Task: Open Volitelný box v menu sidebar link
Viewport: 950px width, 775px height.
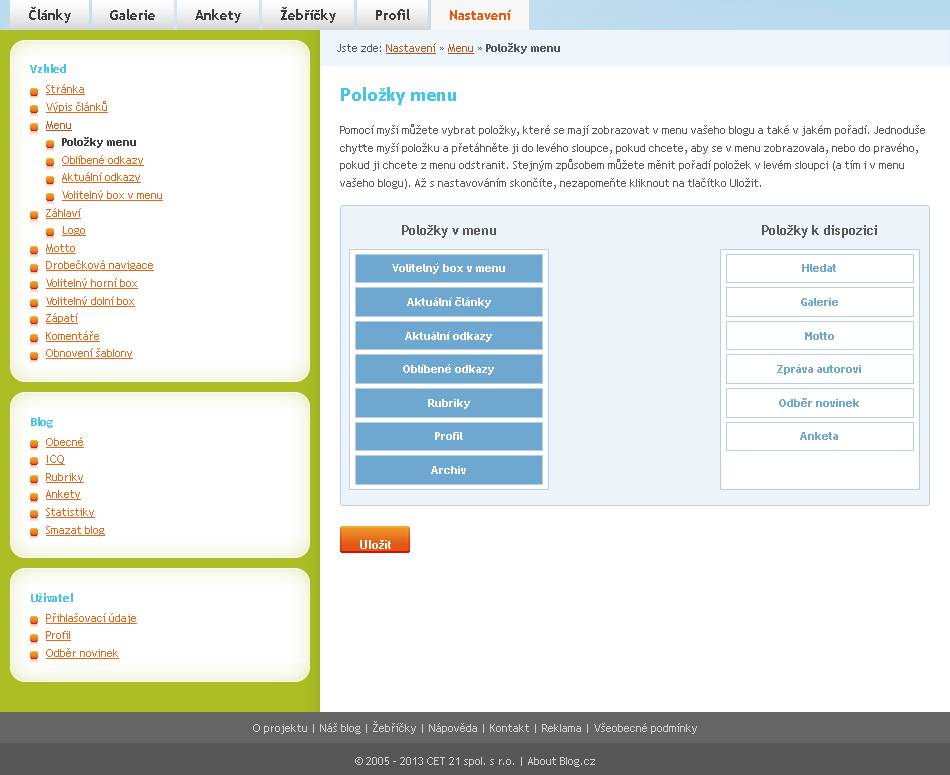Action: pyautogui.click(x=112, y=195)
